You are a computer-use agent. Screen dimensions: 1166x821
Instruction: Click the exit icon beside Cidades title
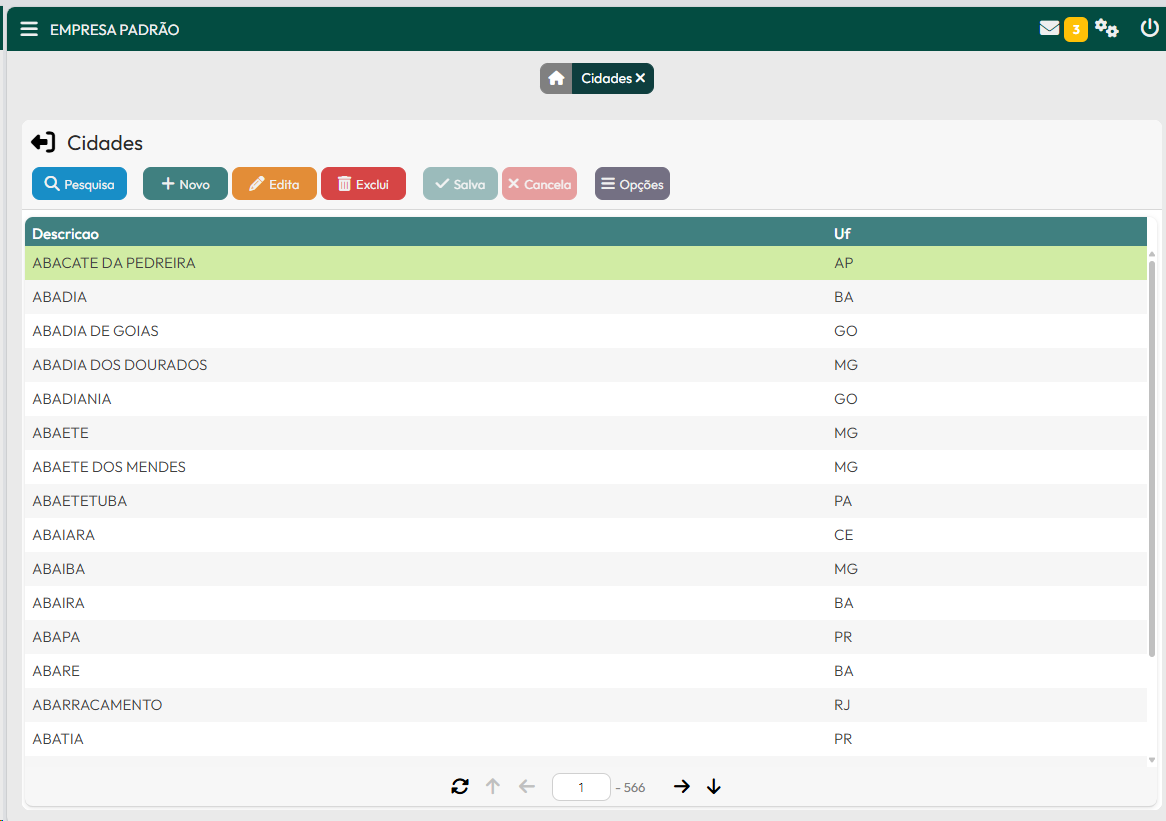(43, 143)
